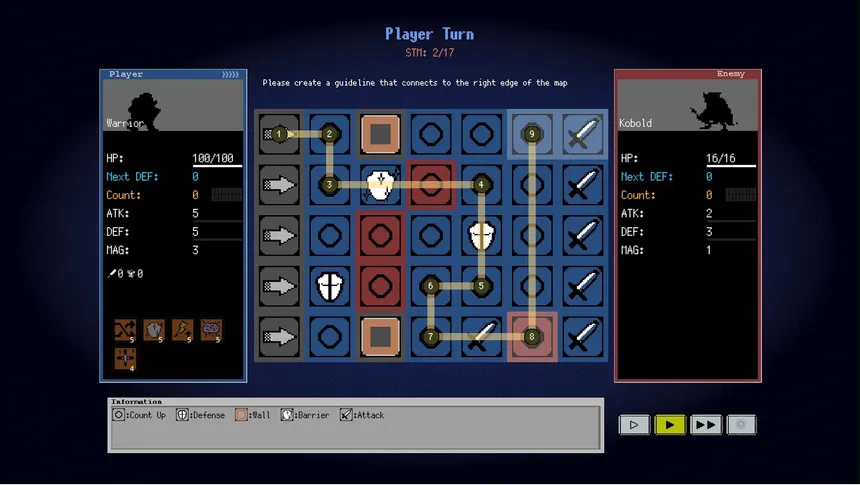Click node 9 on the highlighted top tile
The width and height of the screenshot is (860, 485).
point(531,134)
